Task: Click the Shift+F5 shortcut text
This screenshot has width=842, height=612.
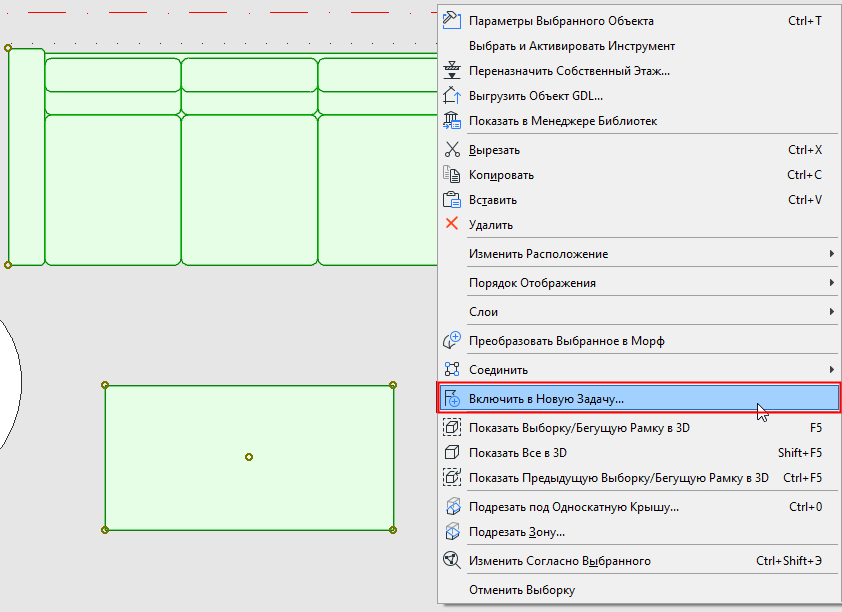Action: [800, 453]
